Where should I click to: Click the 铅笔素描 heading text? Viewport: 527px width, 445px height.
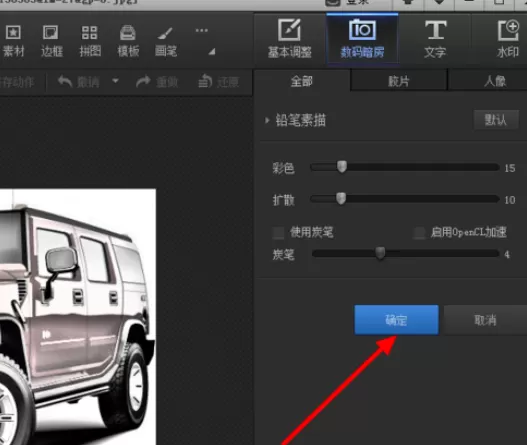point(301,120)
